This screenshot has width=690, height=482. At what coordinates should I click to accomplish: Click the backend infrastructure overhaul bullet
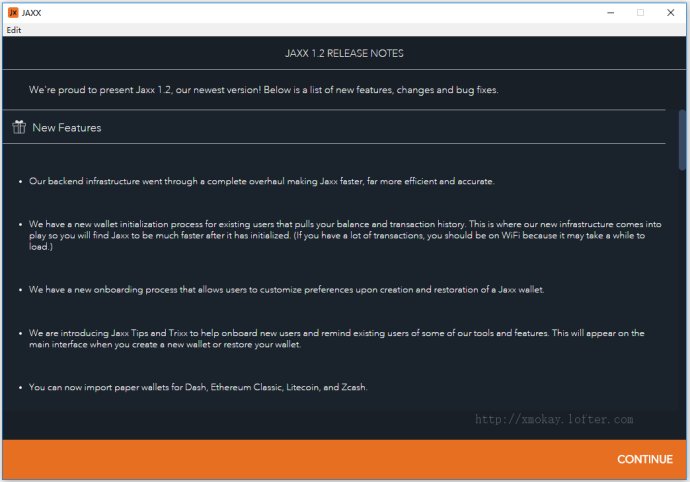coord(262,181)
